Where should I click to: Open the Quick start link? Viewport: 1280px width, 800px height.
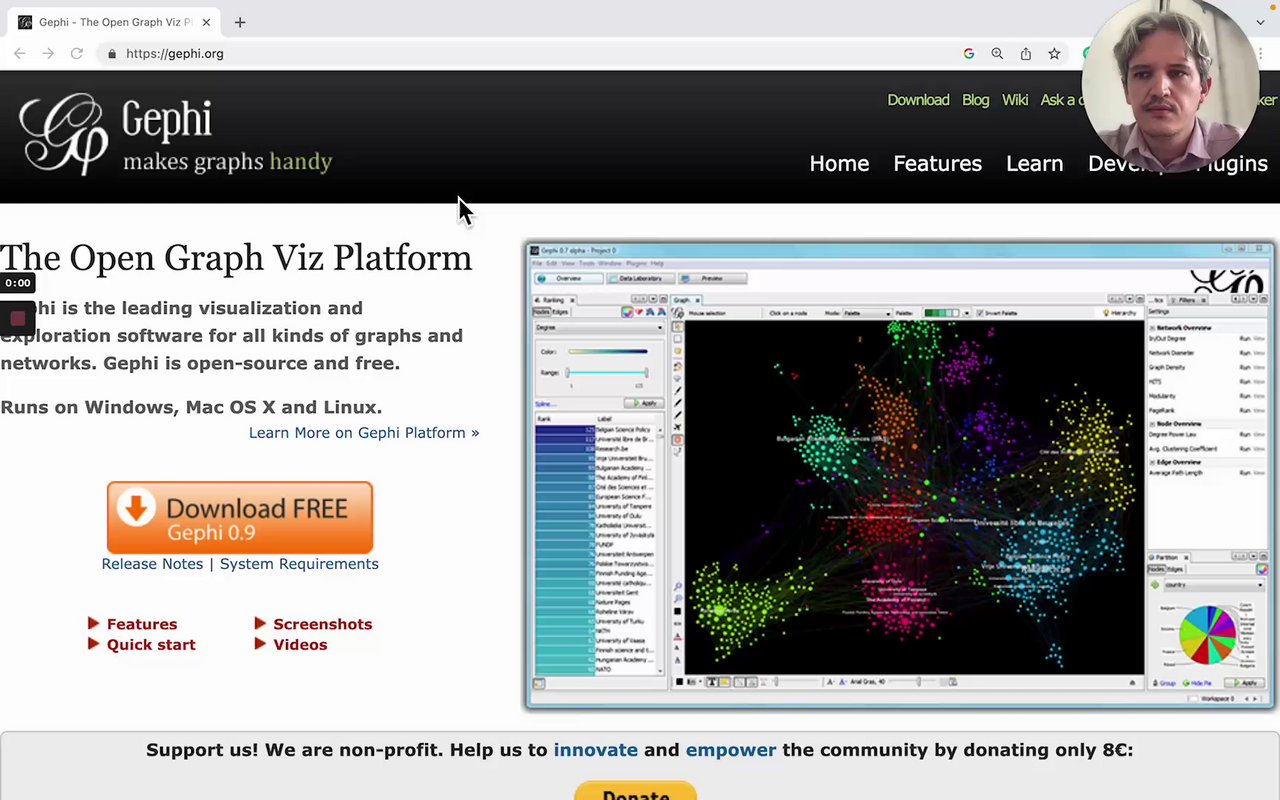tap(151, 645)
